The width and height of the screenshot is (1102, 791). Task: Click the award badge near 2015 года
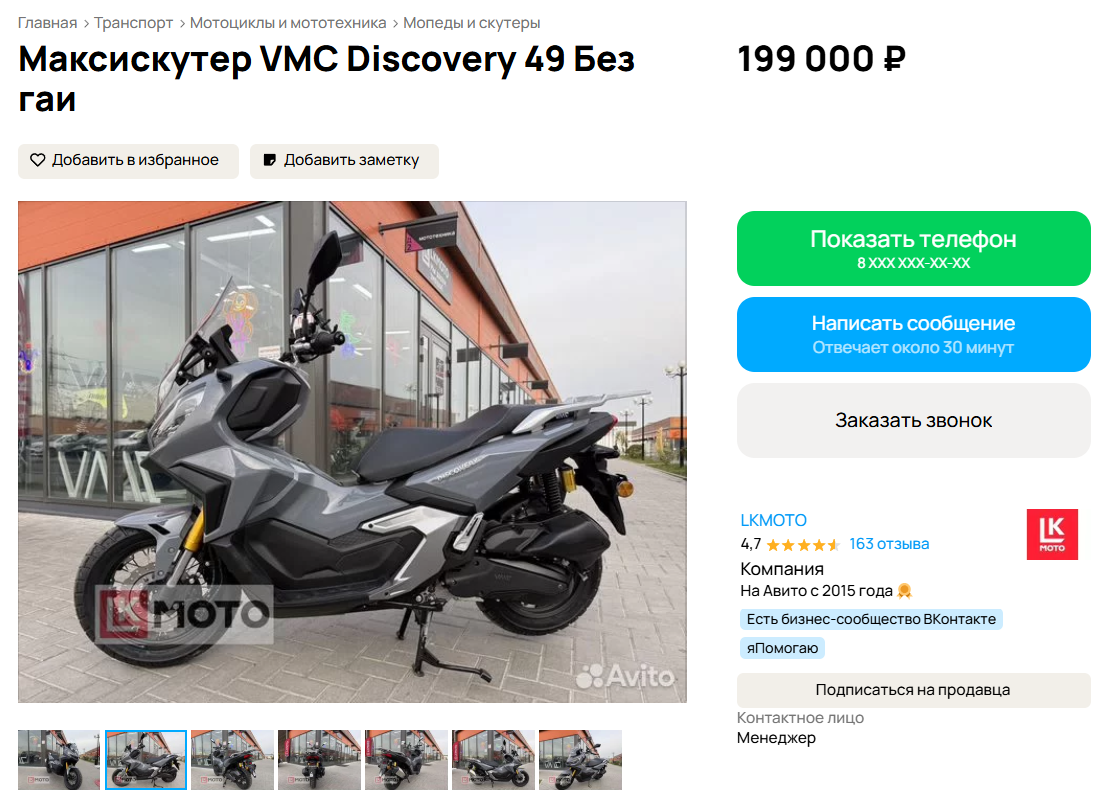(905, 591)
